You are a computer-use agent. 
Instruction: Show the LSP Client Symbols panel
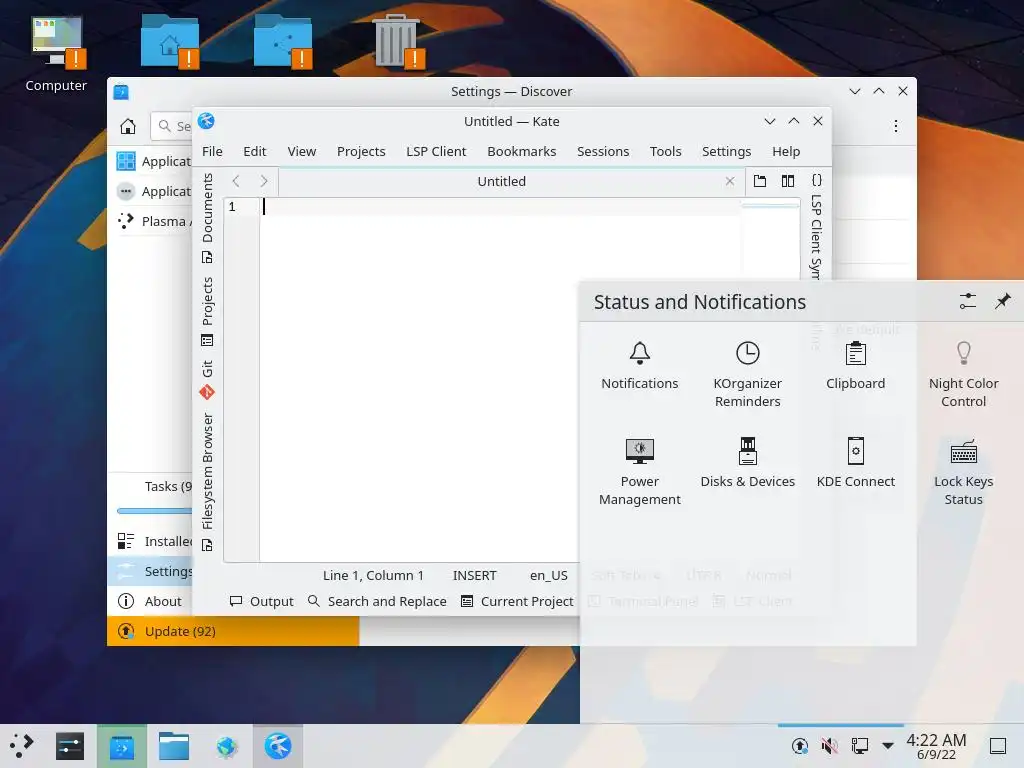[x=816, y=225]
